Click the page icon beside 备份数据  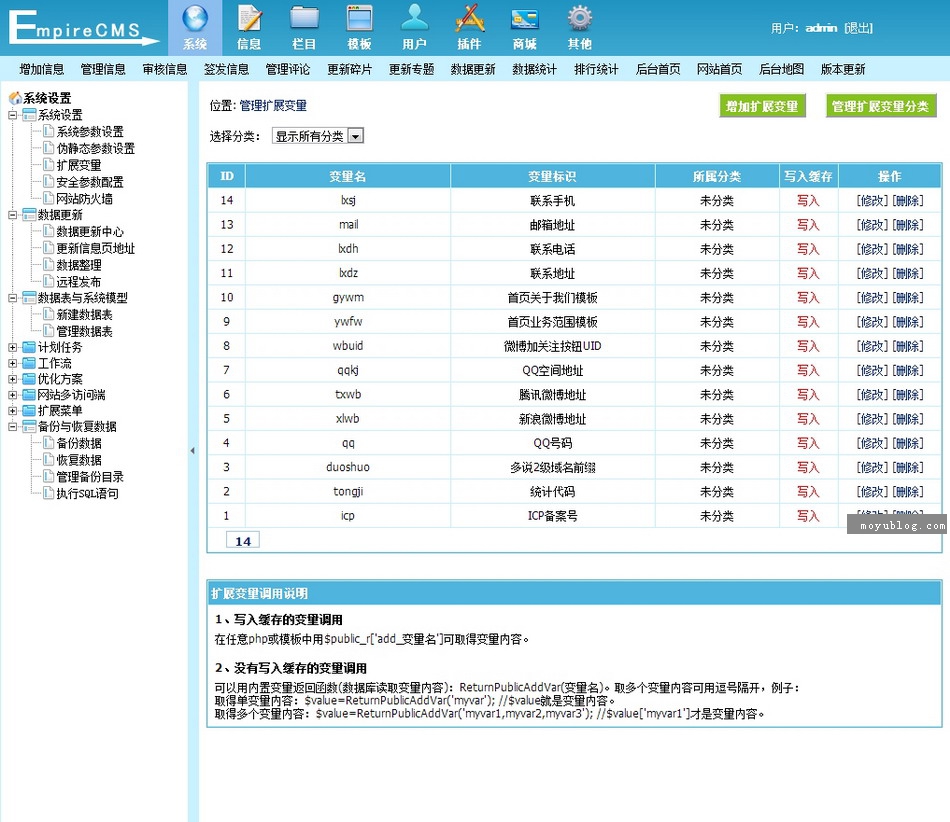tap(48, 442)
